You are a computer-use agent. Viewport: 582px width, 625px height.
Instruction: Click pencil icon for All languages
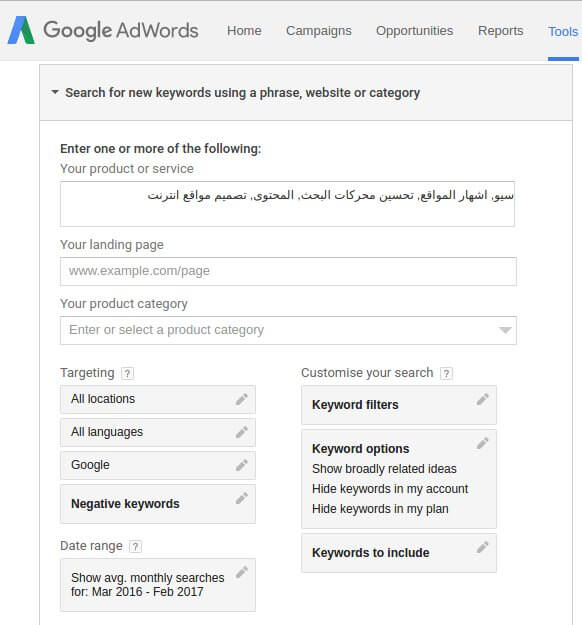pos(242,432)
